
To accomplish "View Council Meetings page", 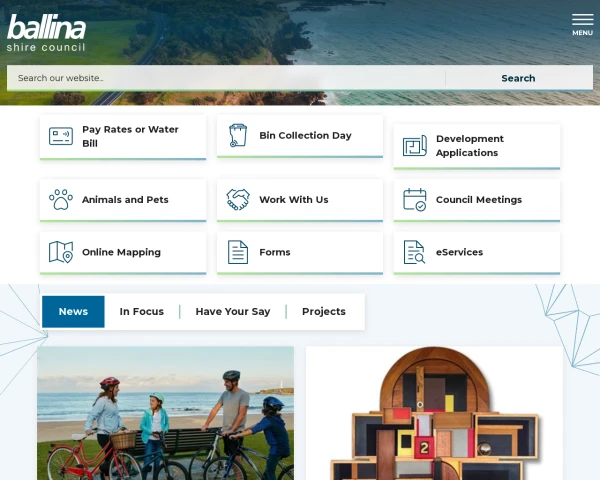I will click(477, 200).
